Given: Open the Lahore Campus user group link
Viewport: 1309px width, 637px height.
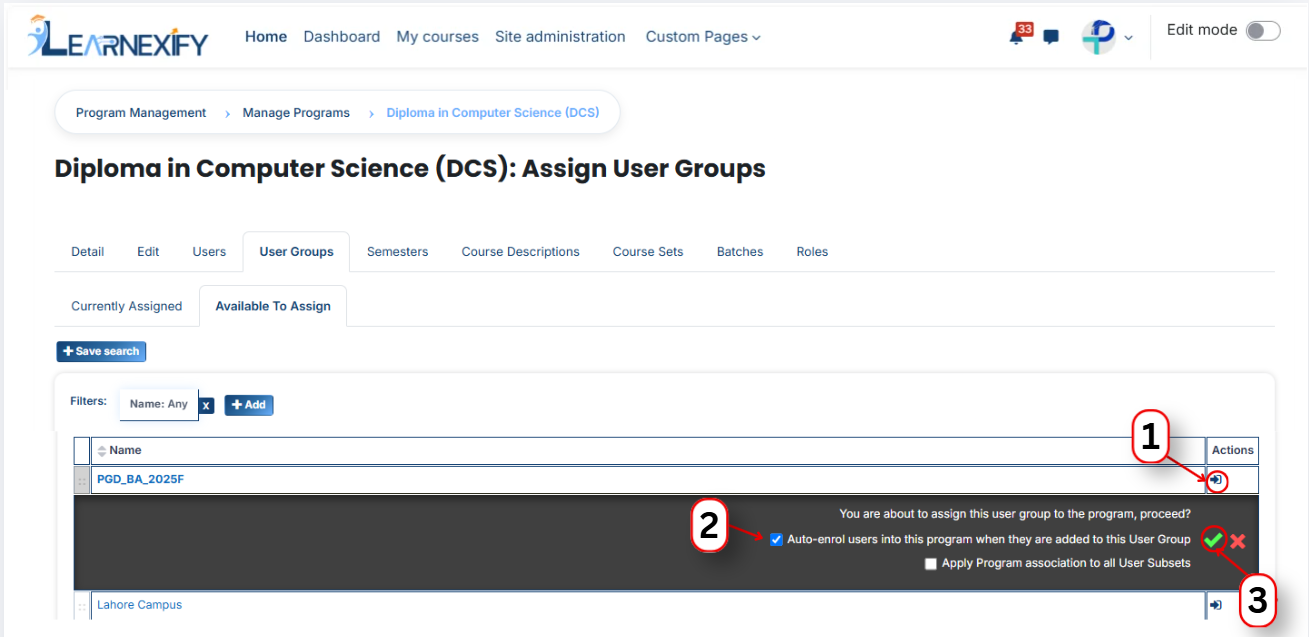Looking at the screenshot, I should coord(139,605).
